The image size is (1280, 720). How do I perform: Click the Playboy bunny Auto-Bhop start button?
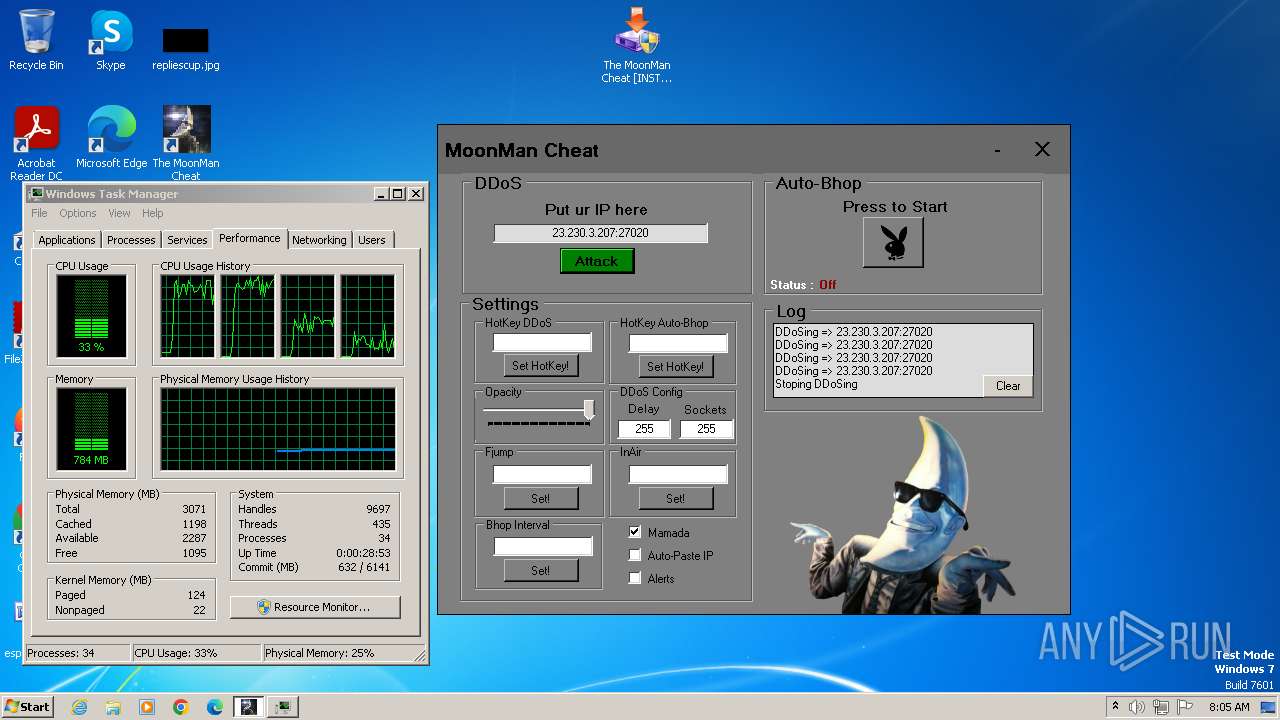coord(893,243)
